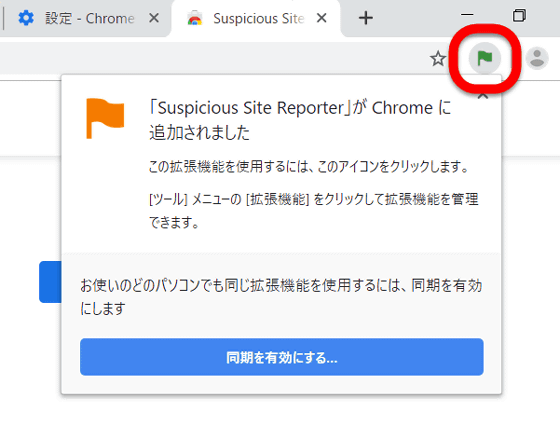Viewport: 560px width, 439px height.
Task: Click the 同期を有効にします description text
Action: [281, 297]
